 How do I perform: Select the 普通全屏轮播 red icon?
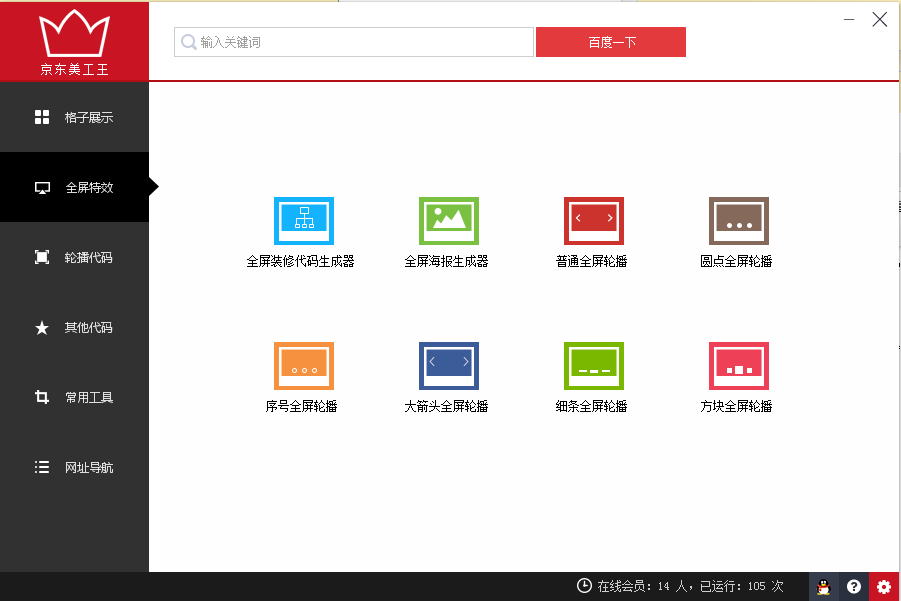pos(593,221)
